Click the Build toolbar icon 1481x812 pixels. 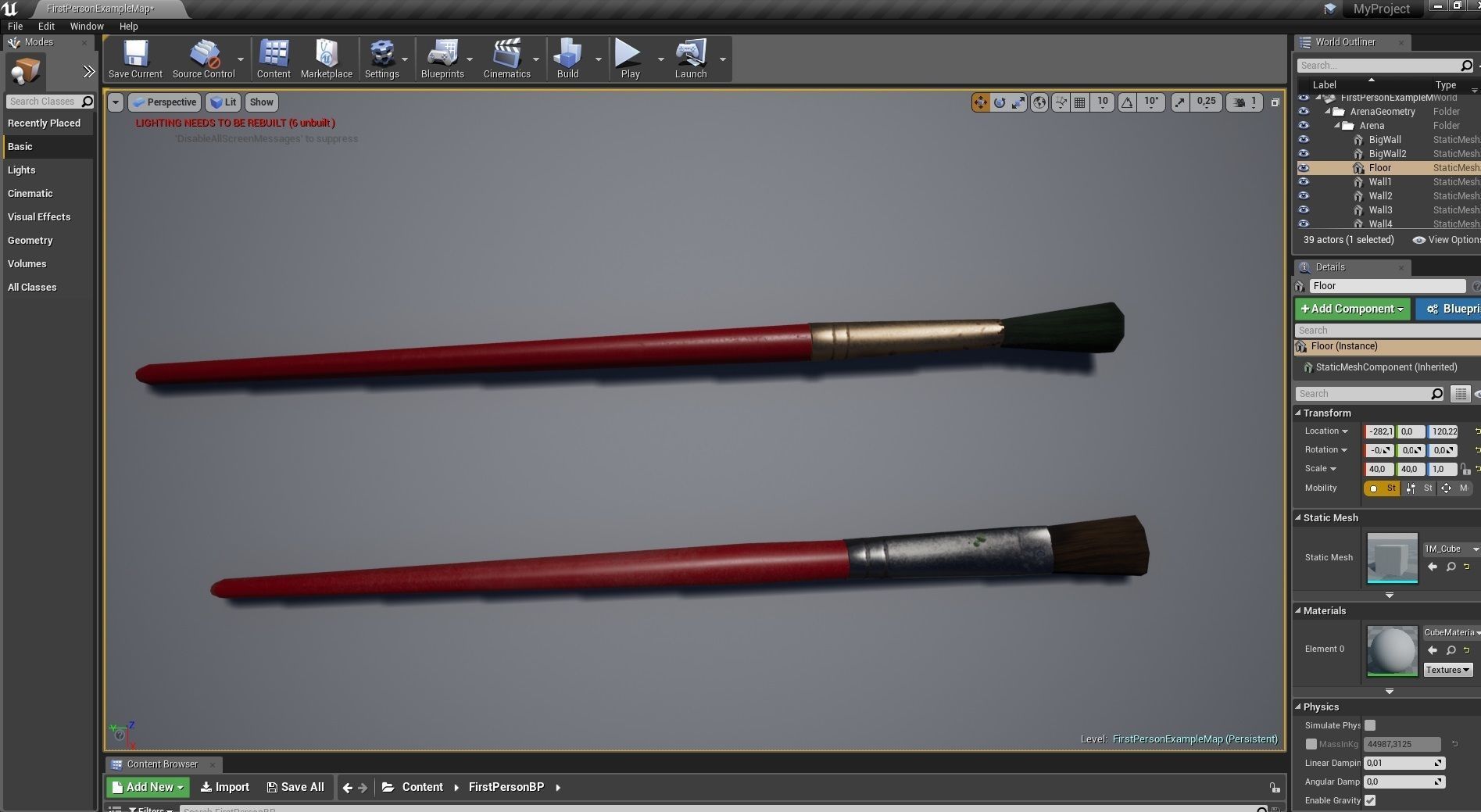567,59
